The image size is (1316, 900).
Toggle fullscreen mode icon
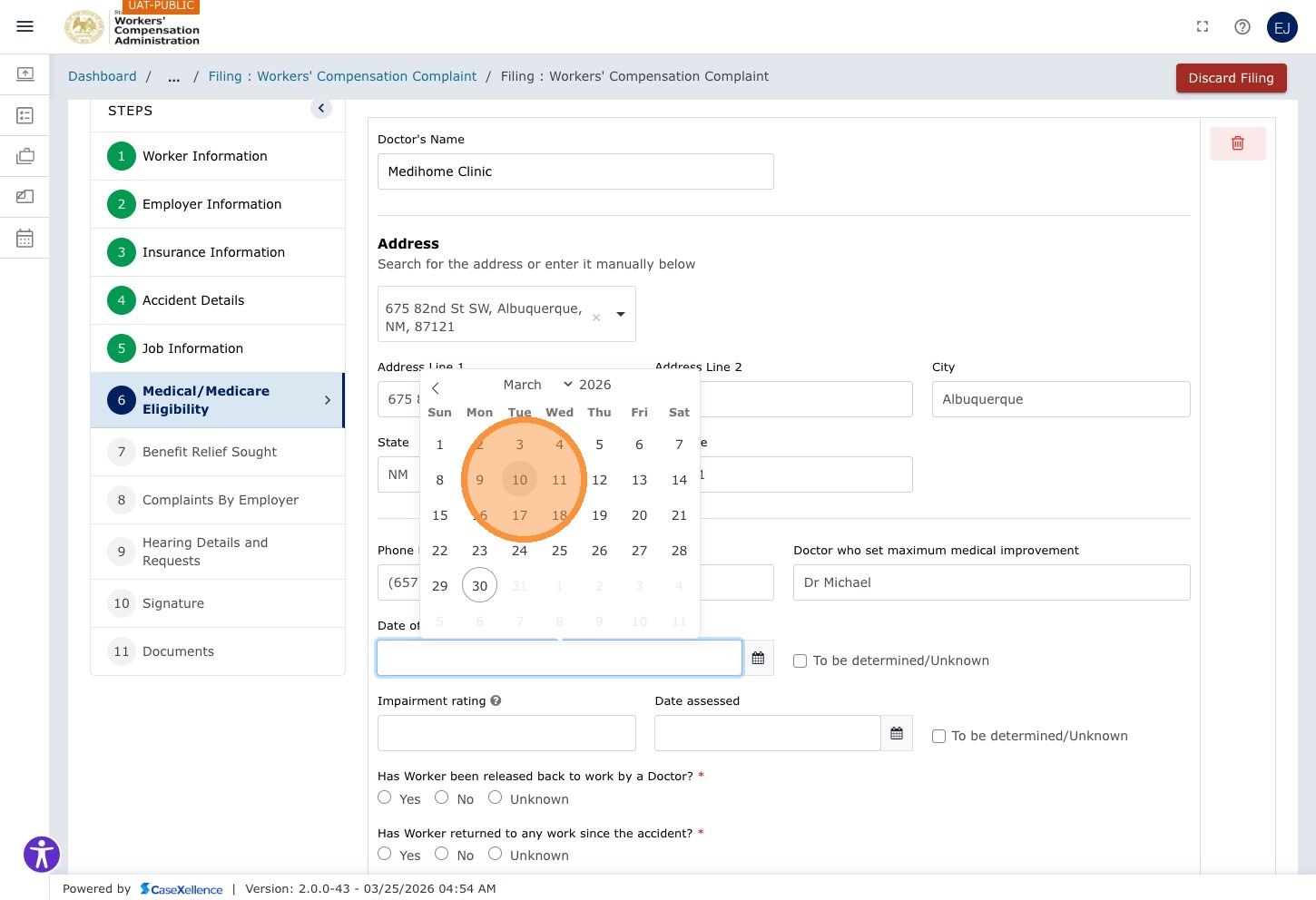[1203, 27]
